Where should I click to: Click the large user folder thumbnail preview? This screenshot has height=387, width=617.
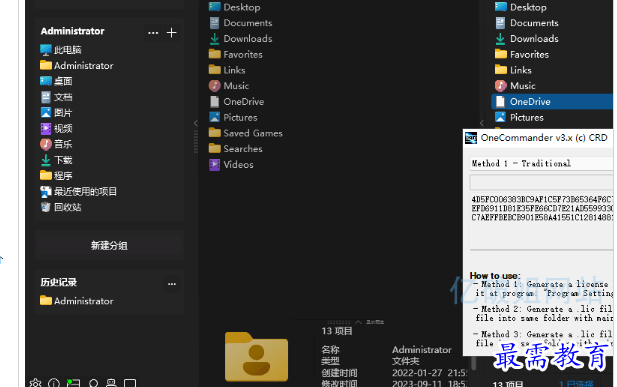tap(256, 357)
